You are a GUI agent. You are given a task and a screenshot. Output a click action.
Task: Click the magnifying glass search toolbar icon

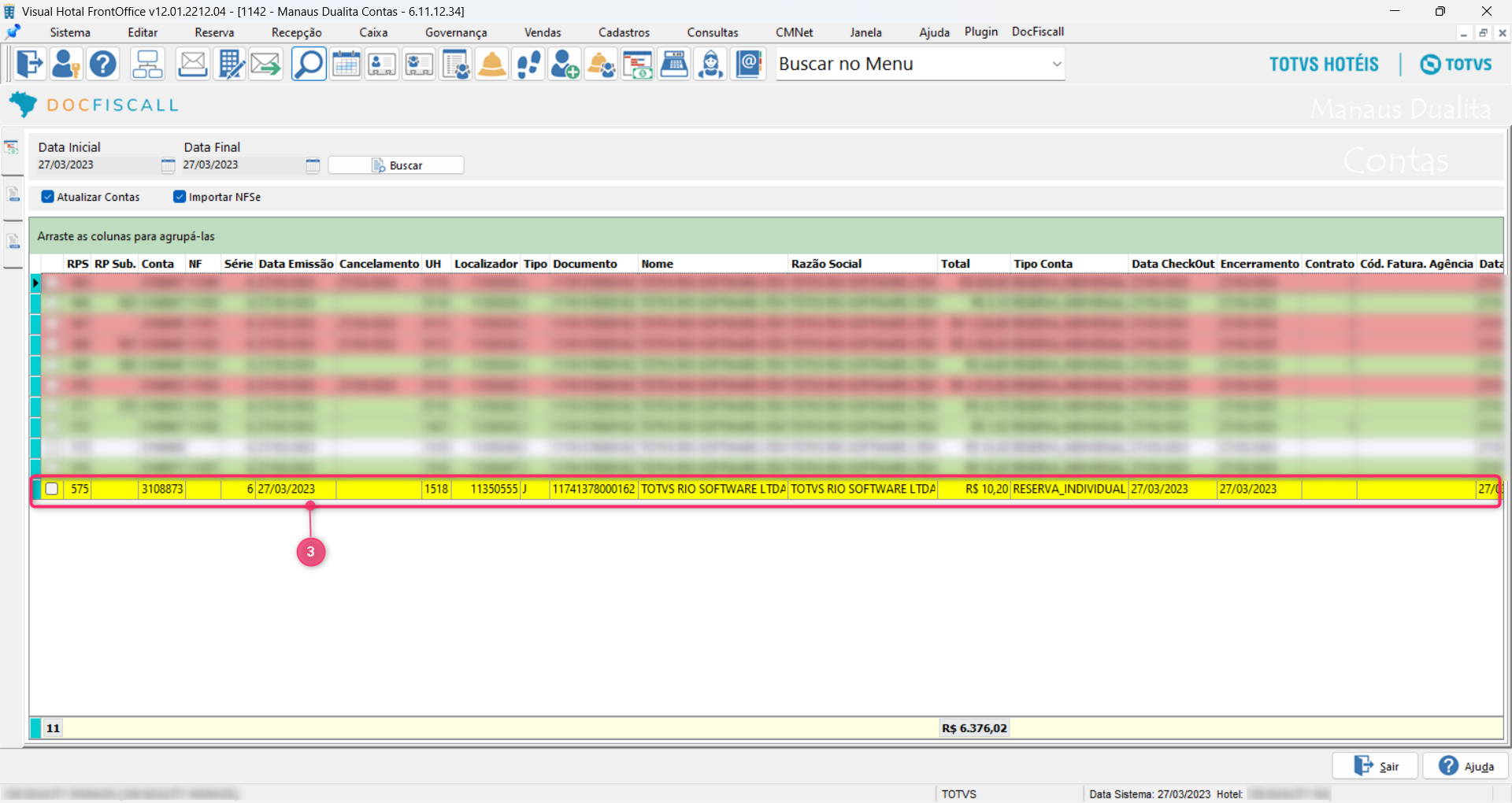pos(309,64)
